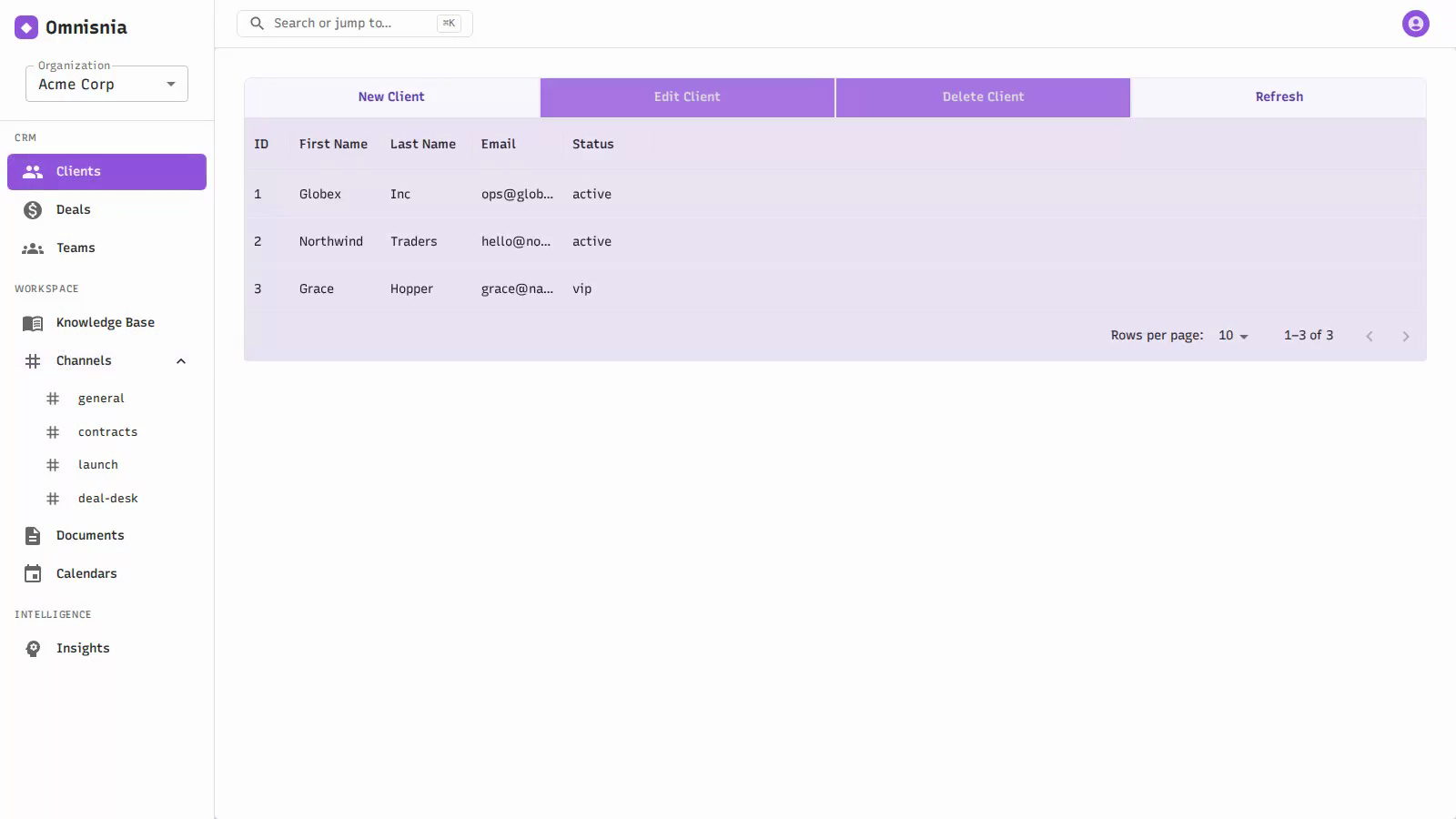Click the Refresh button
Viewport: 1456px width, 819px height.
[1279, 97]
